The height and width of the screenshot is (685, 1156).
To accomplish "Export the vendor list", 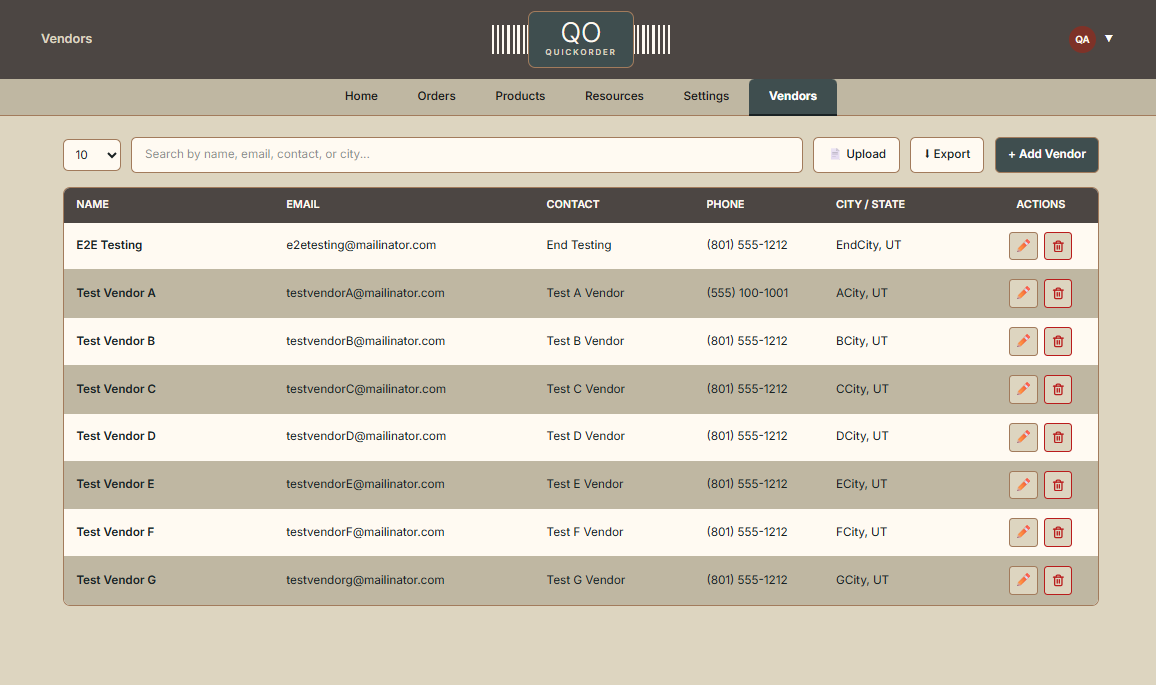I will pyautogui.click(x=947, y=155).
